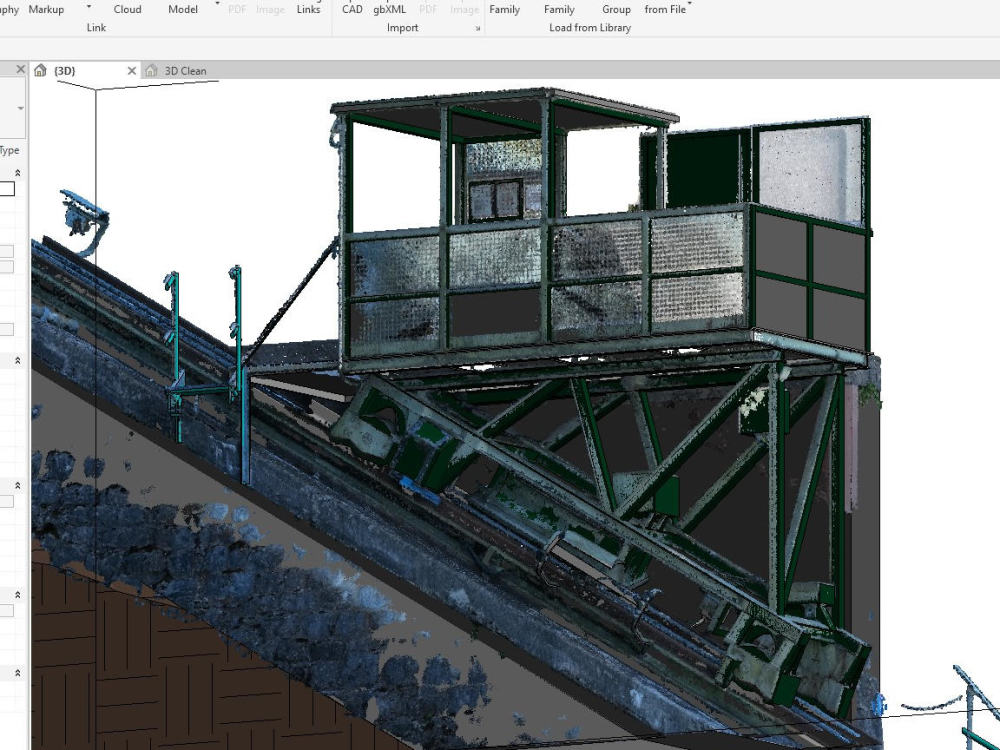Open the Import panel dialog launcher arrow

pos(477,28)
